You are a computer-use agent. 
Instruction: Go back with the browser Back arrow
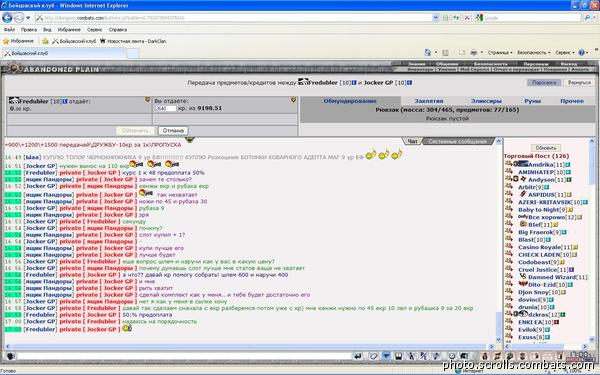tap(7, 18)
